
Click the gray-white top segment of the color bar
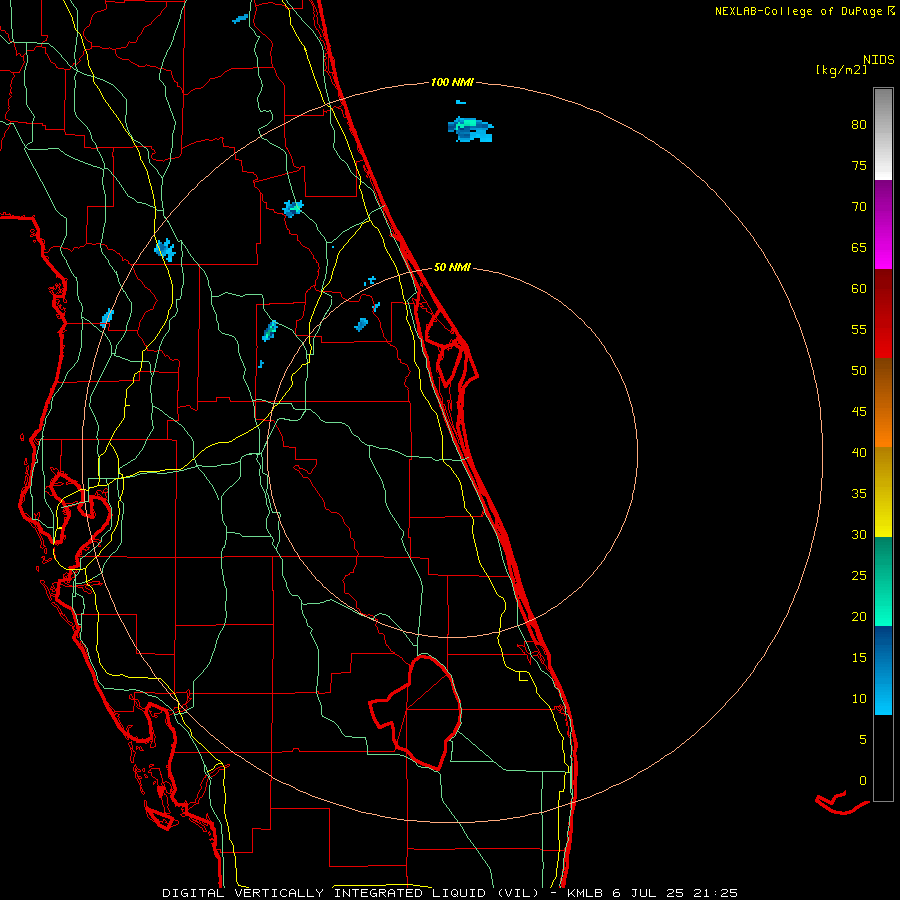[x=883, y=134]
